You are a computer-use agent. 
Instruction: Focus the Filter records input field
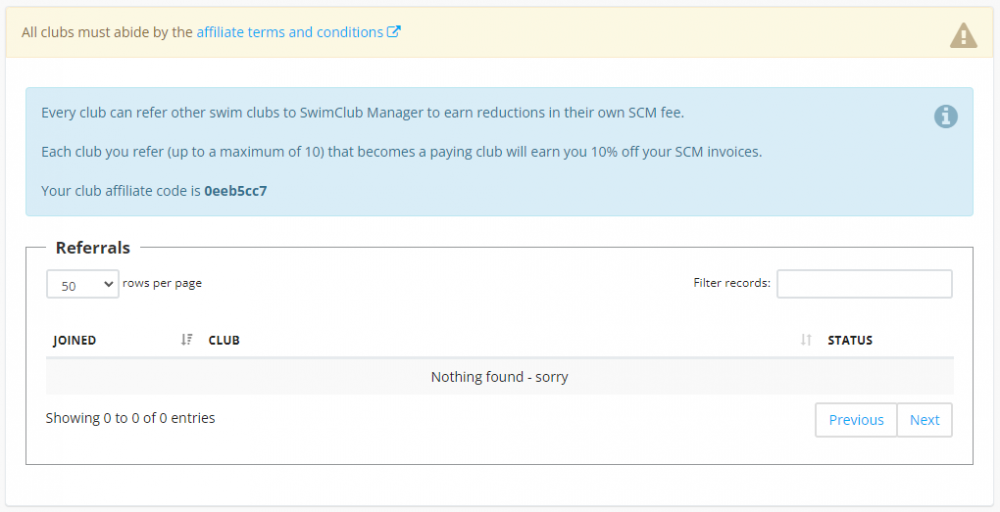pyautogui.click(x=864, y=284)
